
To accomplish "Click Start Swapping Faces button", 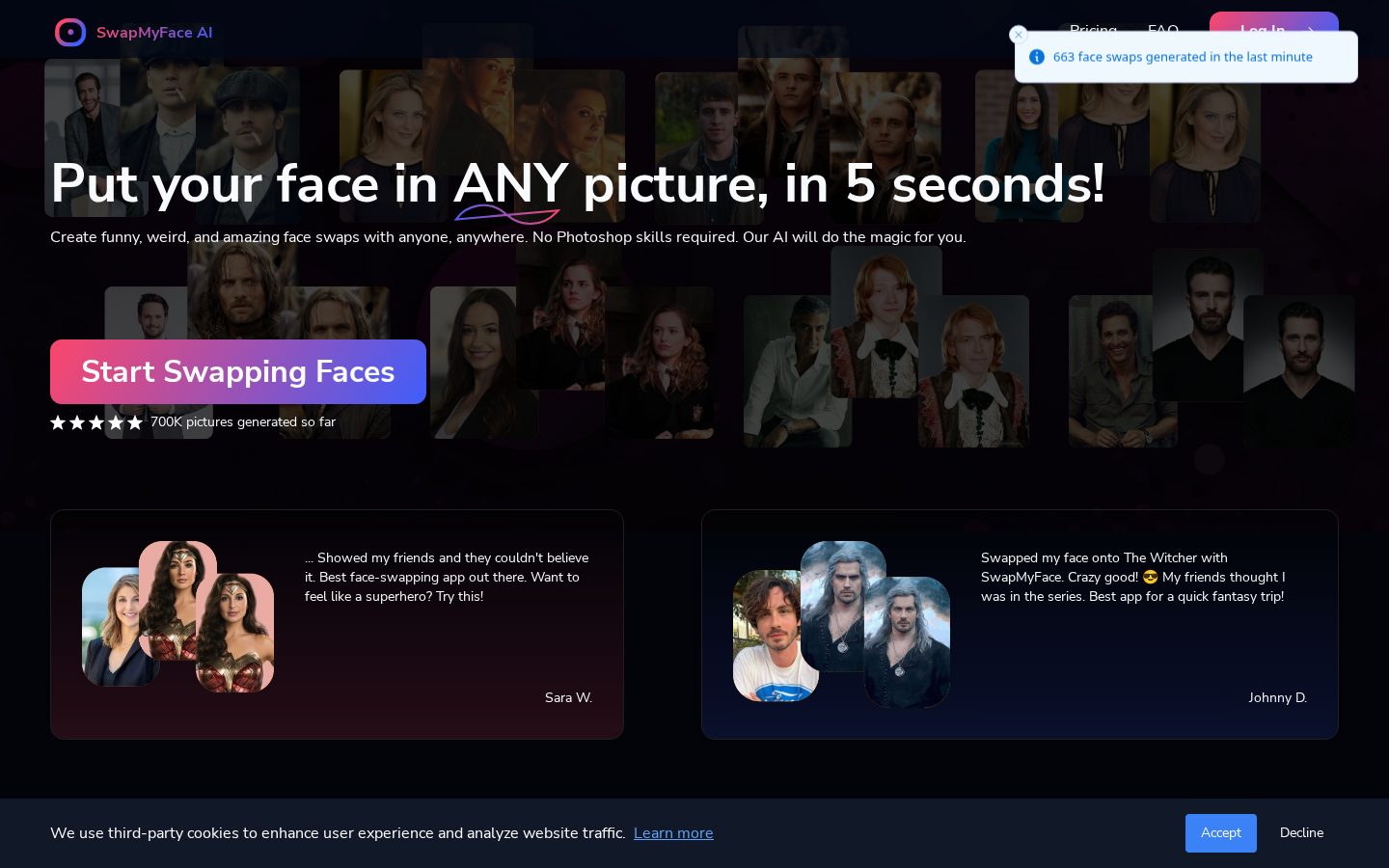I will [238, 371].
